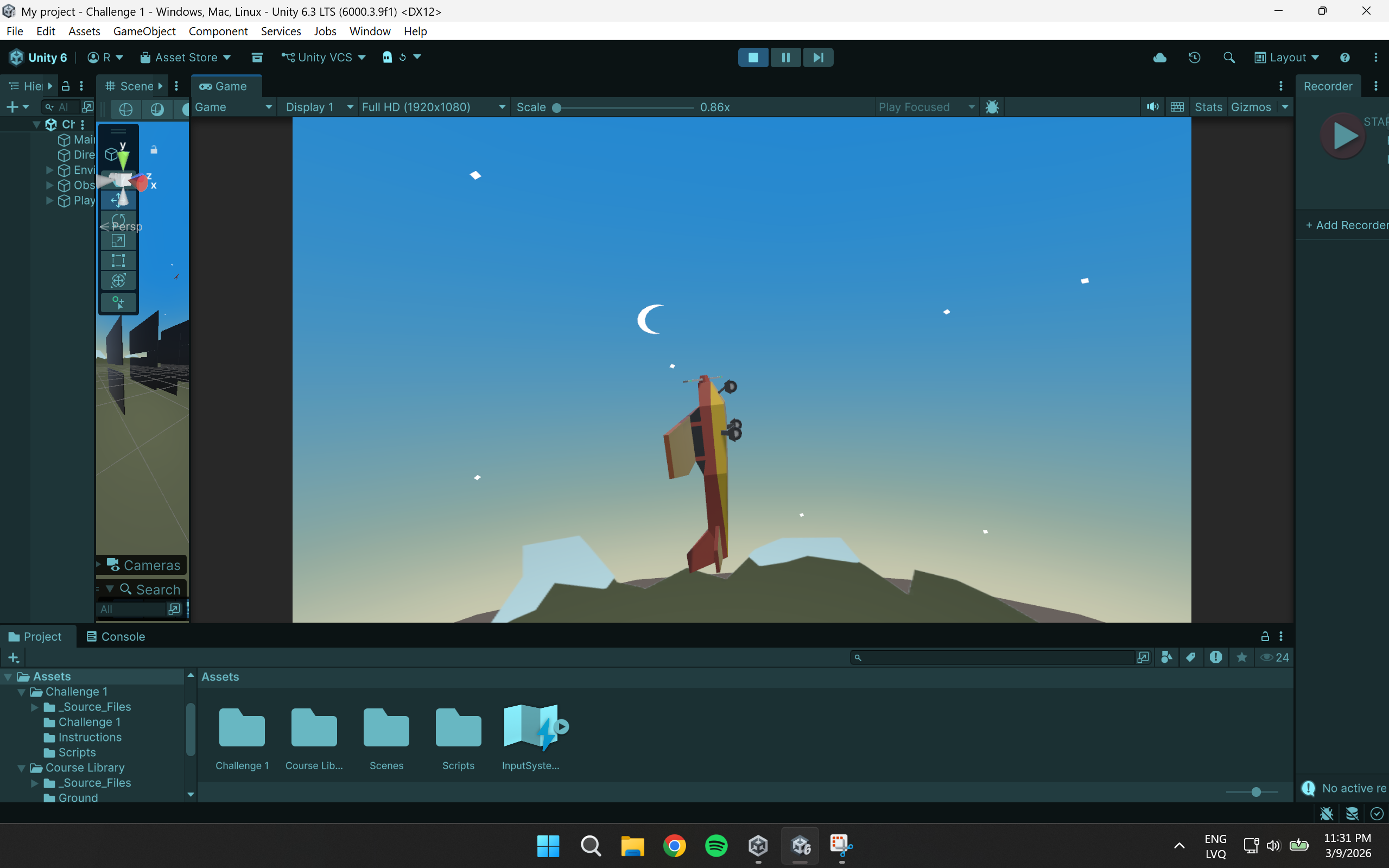Open the Asset Store button

click(186, 58)
